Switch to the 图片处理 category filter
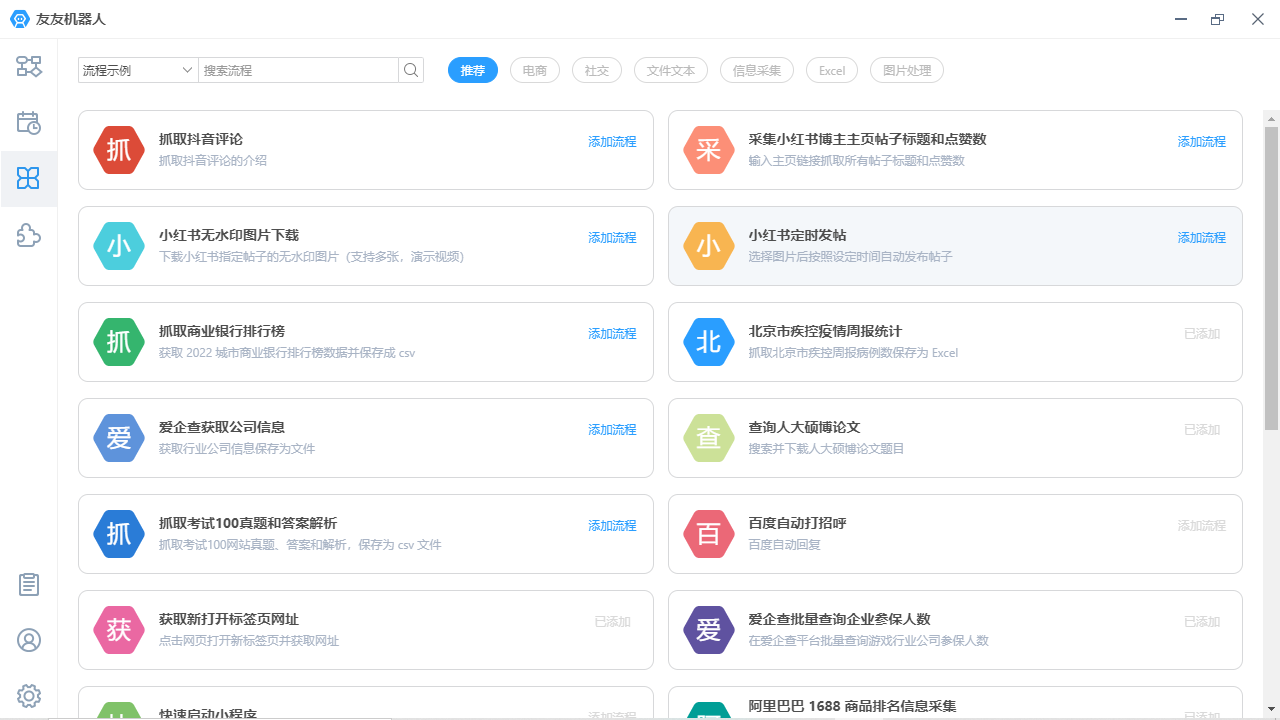1280x720 pixels. [x=906, y=70]
